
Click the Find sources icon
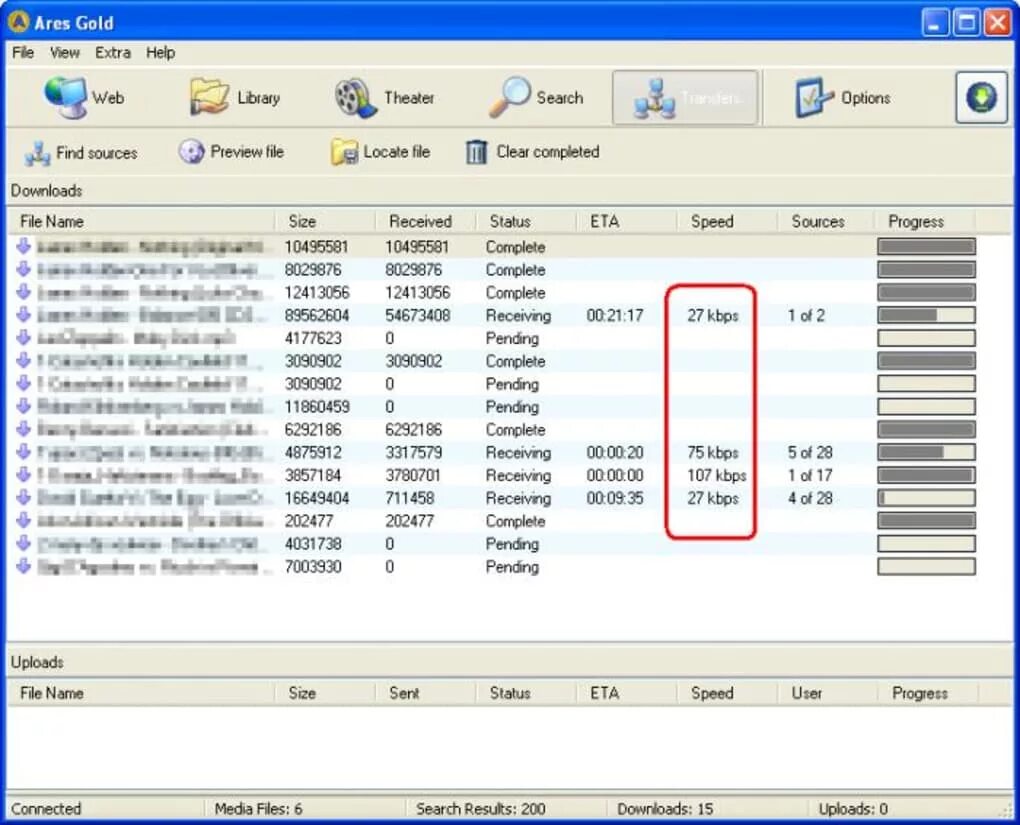click(x=37, y=153)
